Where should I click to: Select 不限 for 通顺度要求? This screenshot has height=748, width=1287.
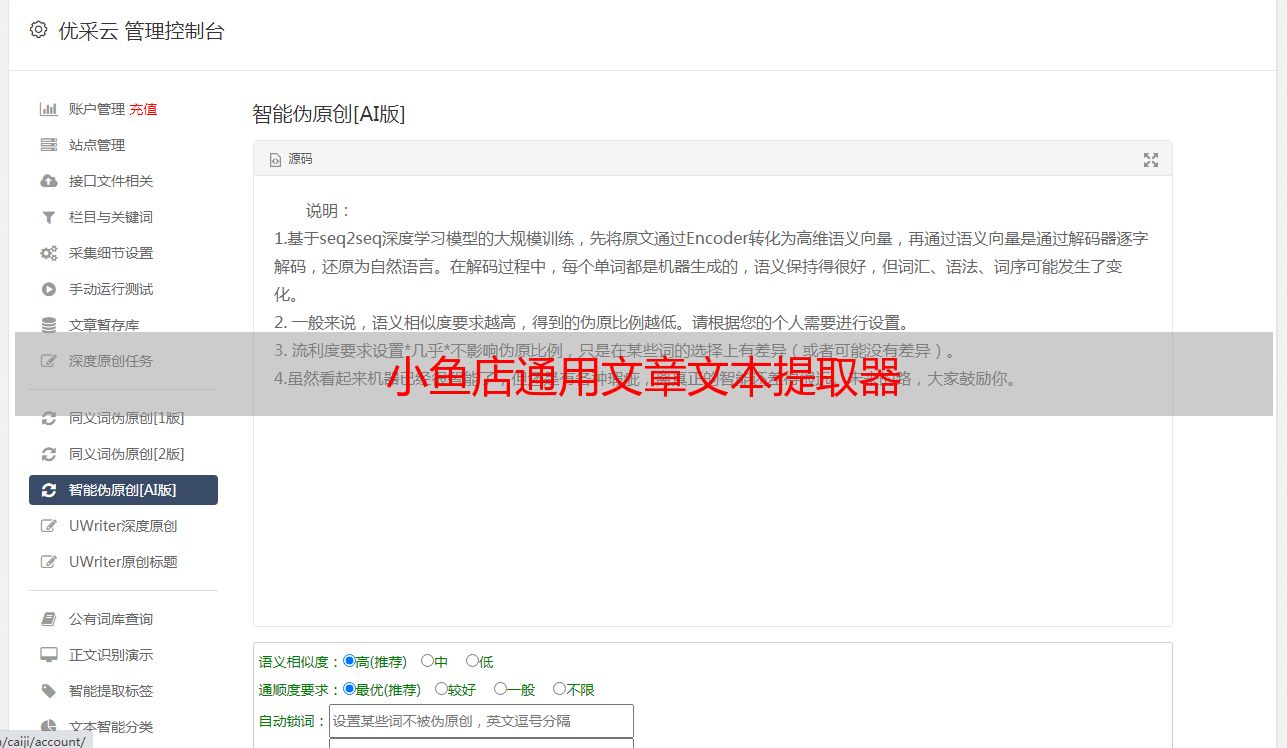[559, 689]
